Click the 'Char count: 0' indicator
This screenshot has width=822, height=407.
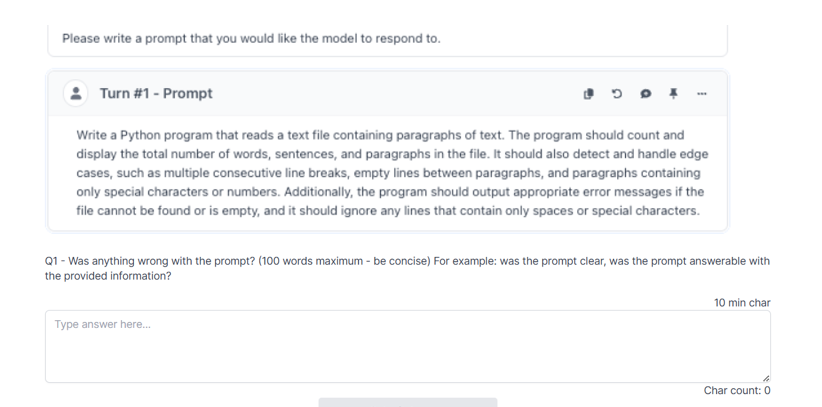click(737, 390)
